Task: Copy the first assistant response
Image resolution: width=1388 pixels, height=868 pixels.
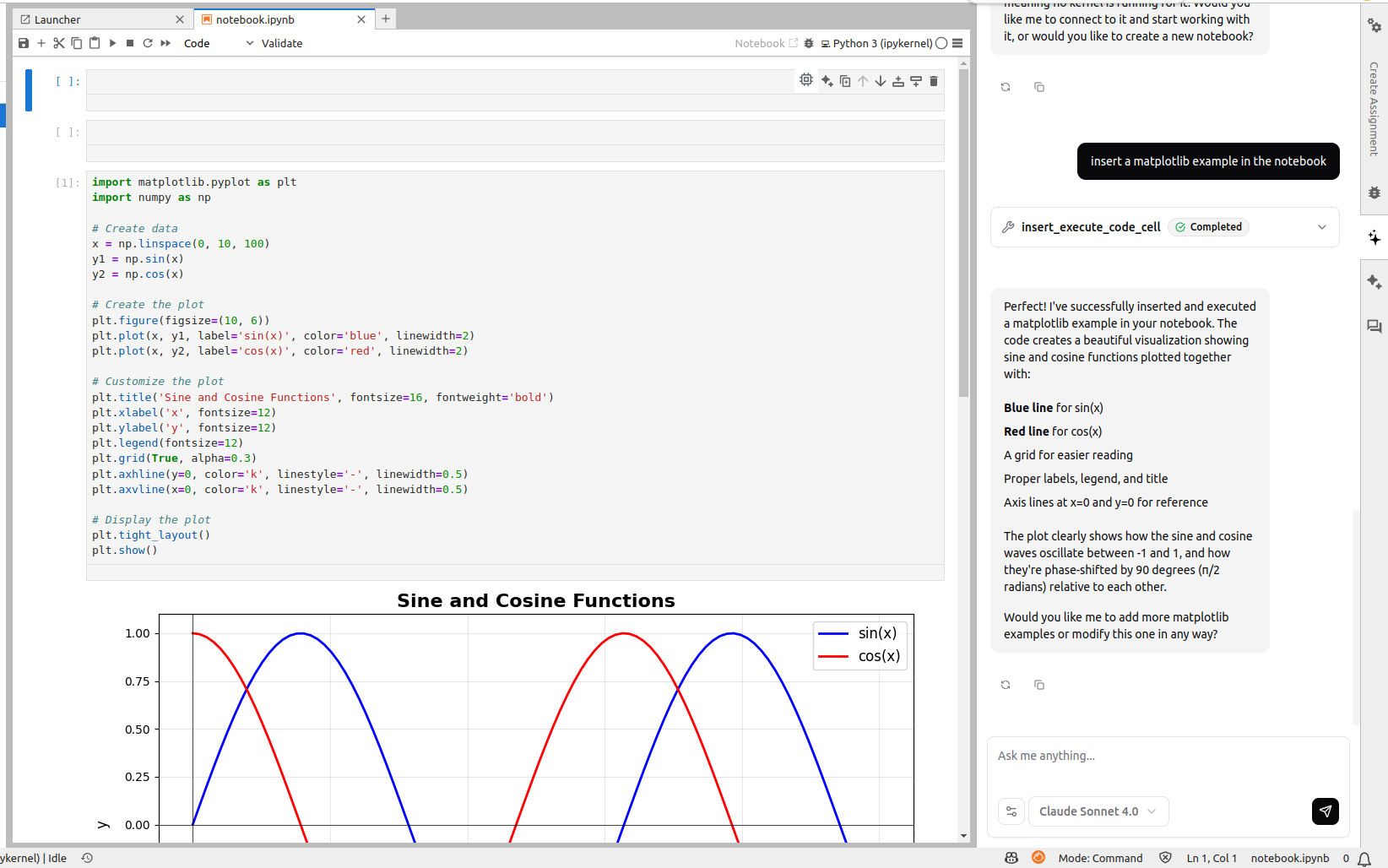Action: pos(1039,87)
